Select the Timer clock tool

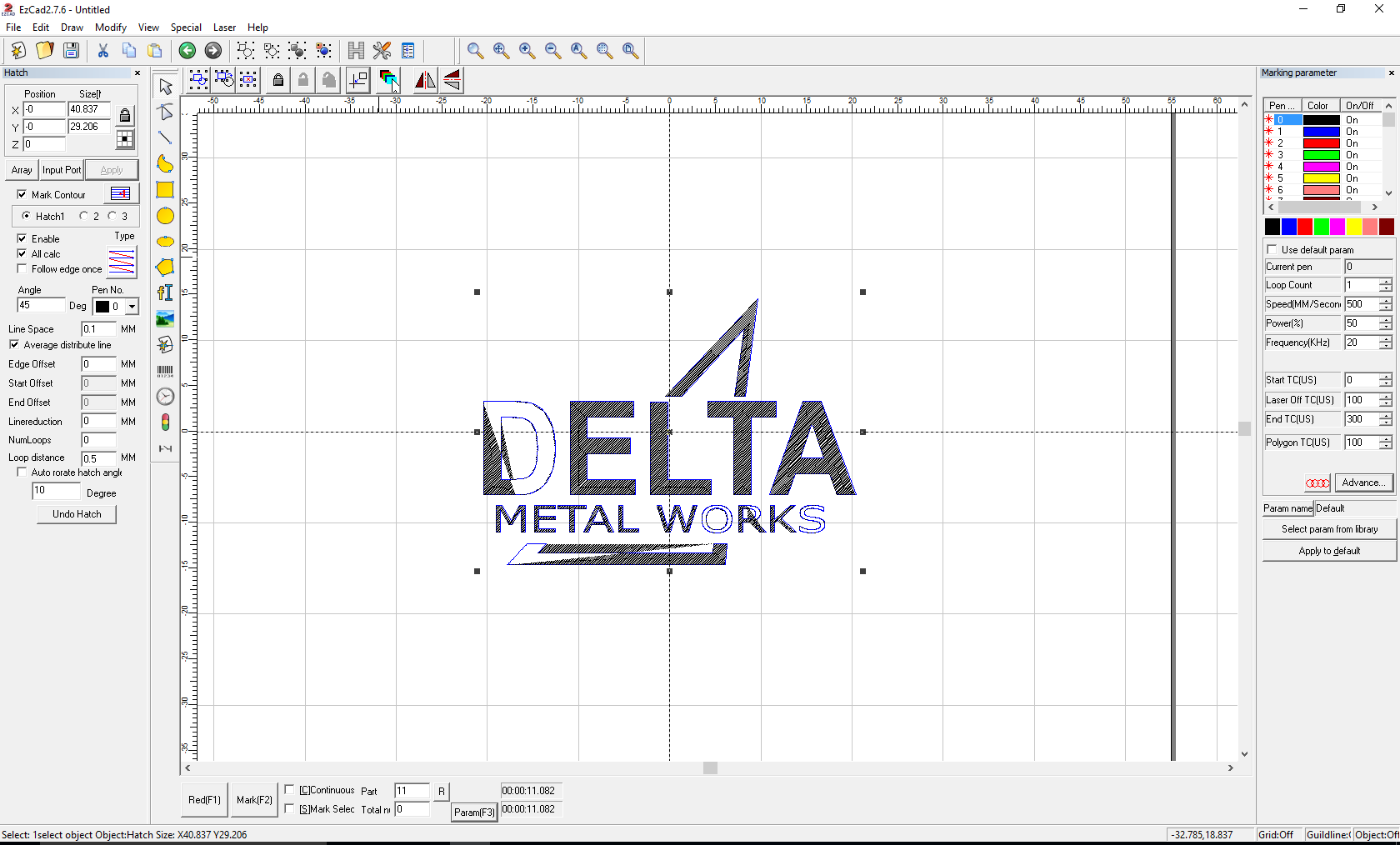[x=166, y=397]
